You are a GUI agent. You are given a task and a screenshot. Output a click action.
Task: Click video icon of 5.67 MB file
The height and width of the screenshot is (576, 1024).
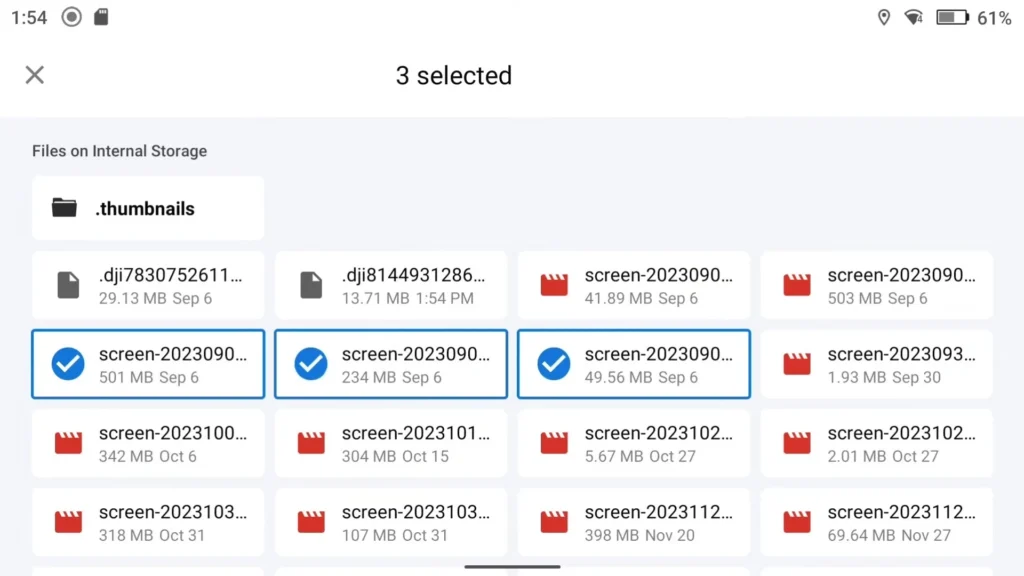(554, 443)
